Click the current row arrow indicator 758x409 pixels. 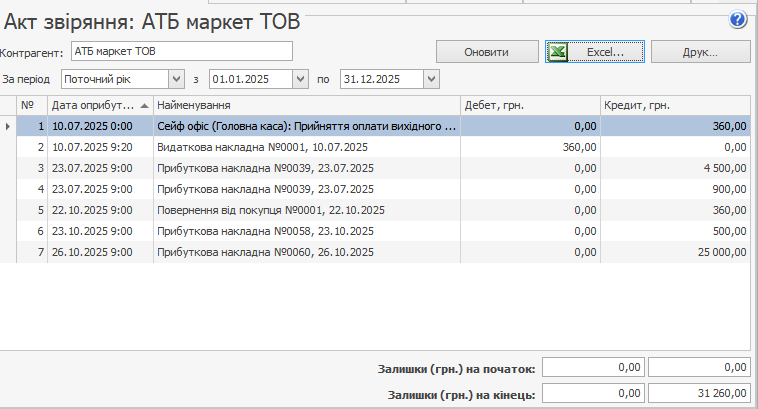coord(8,126)
